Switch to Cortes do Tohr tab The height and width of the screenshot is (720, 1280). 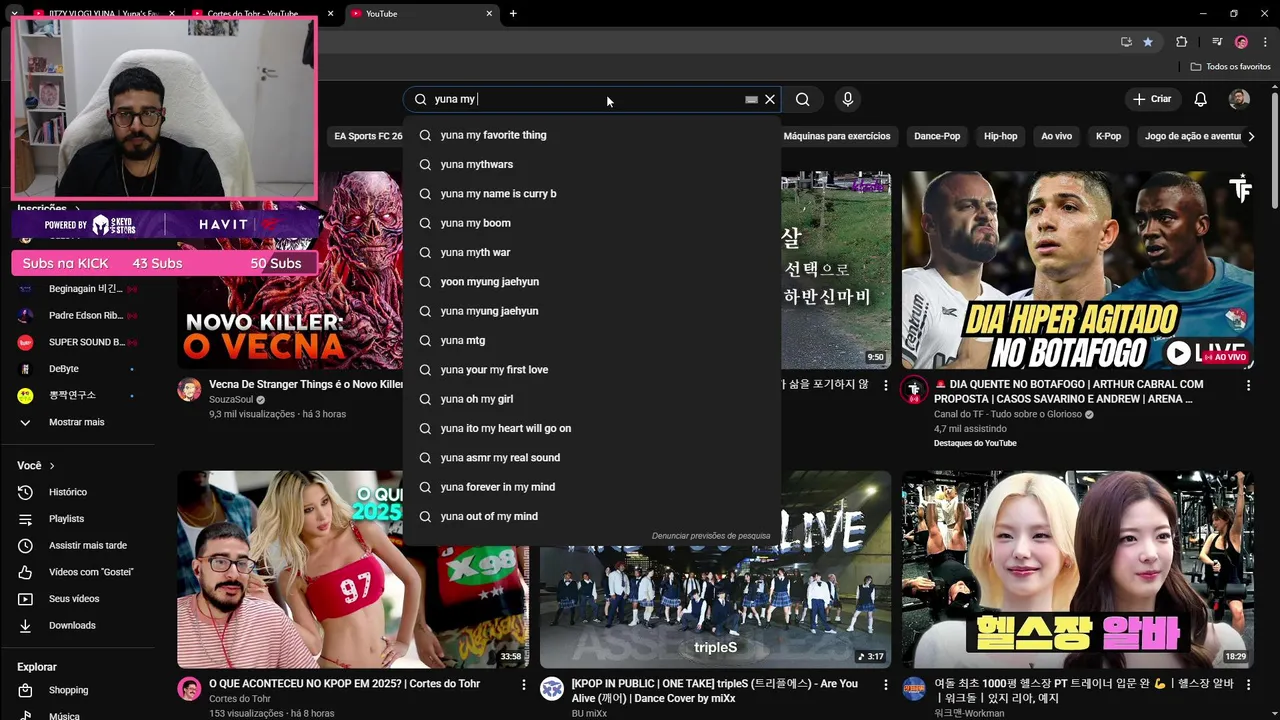[x=252, y=14]
